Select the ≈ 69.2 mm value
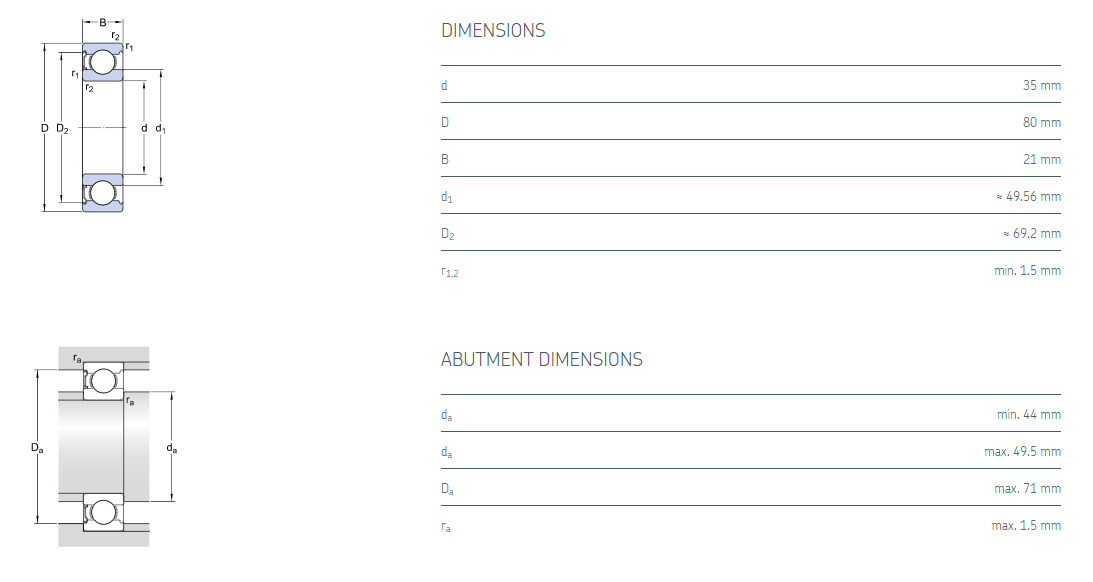Image resolution: width=1093 pixels, height=582 pixels. (x=1031, y=234)
